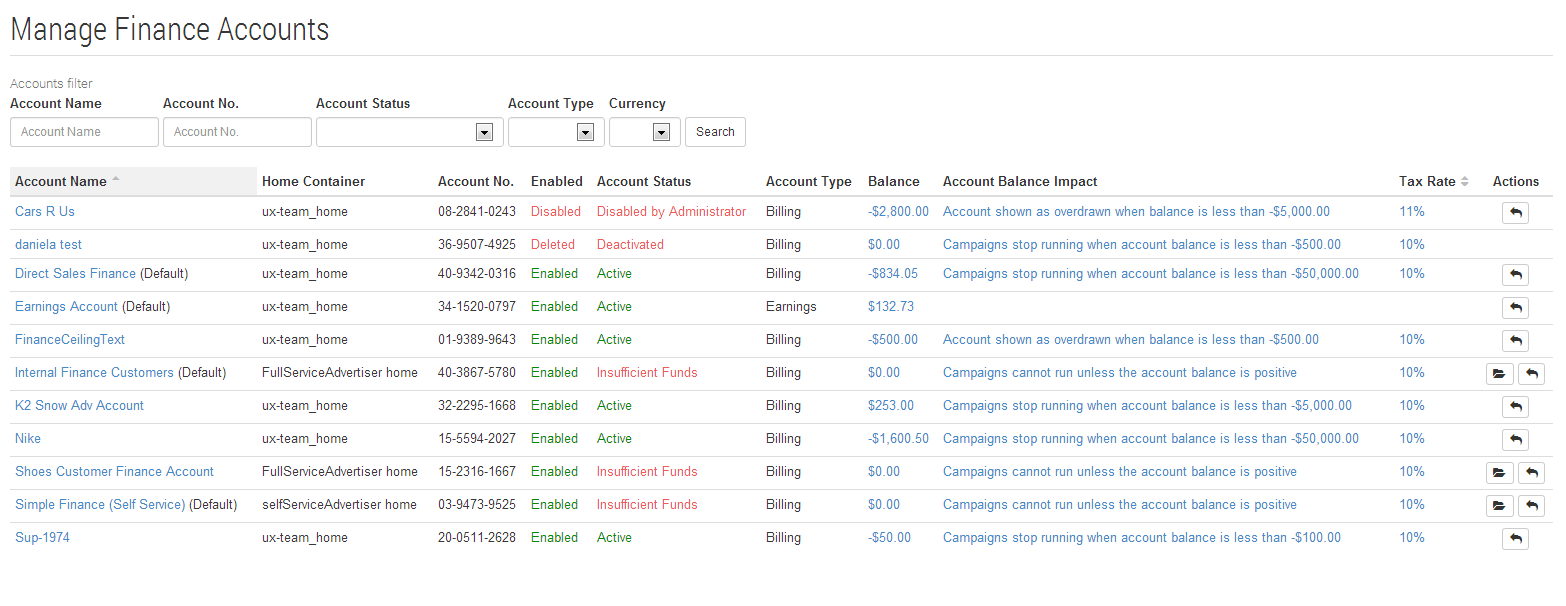This screenshot has width=1566, height=606.
Task: Select the Deleted status for daniela test
Action: pyautogui.click(x=553, y=245)
